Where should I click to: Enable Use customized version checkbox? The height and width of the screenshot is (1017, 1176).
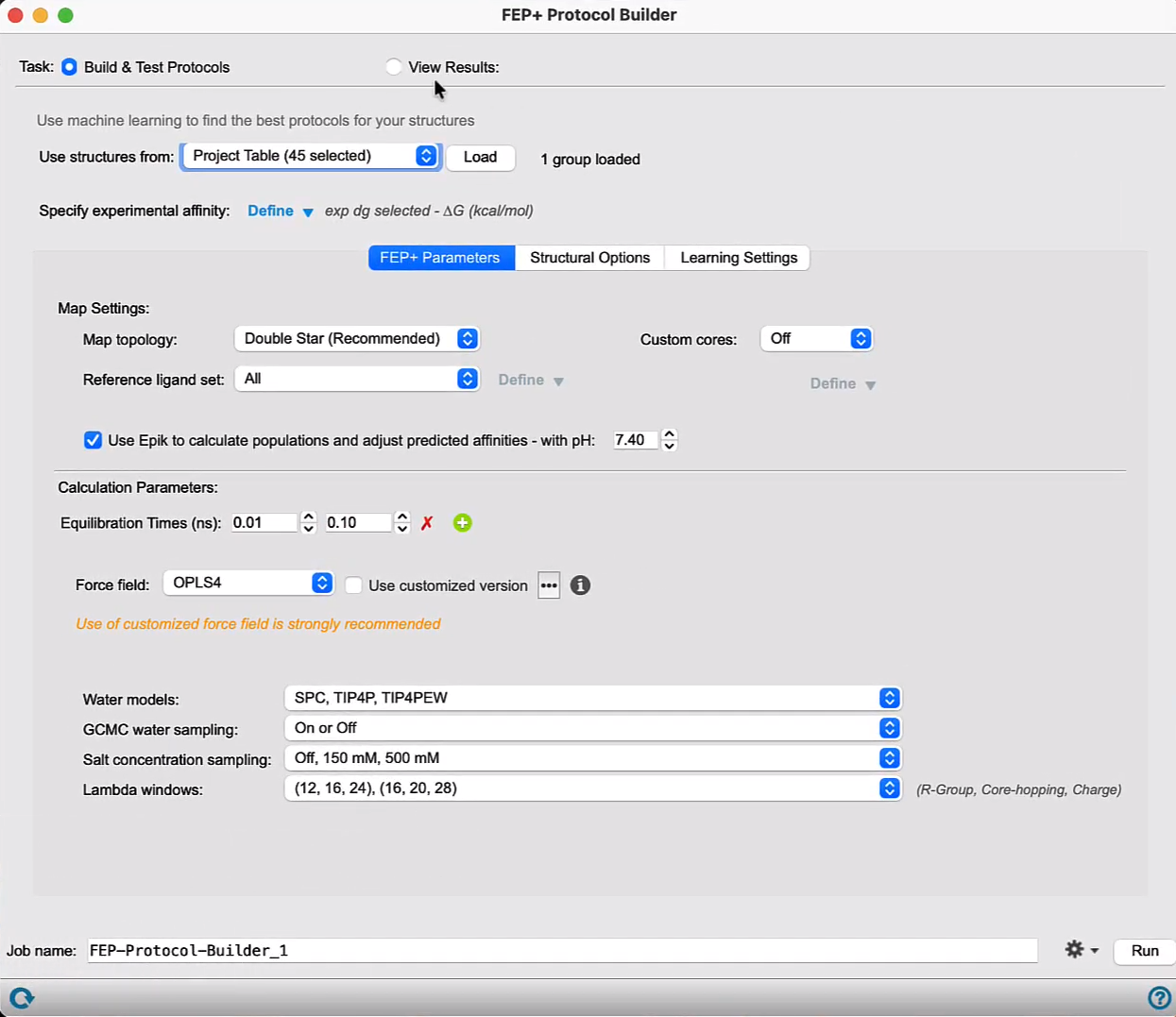pos(354,585)
